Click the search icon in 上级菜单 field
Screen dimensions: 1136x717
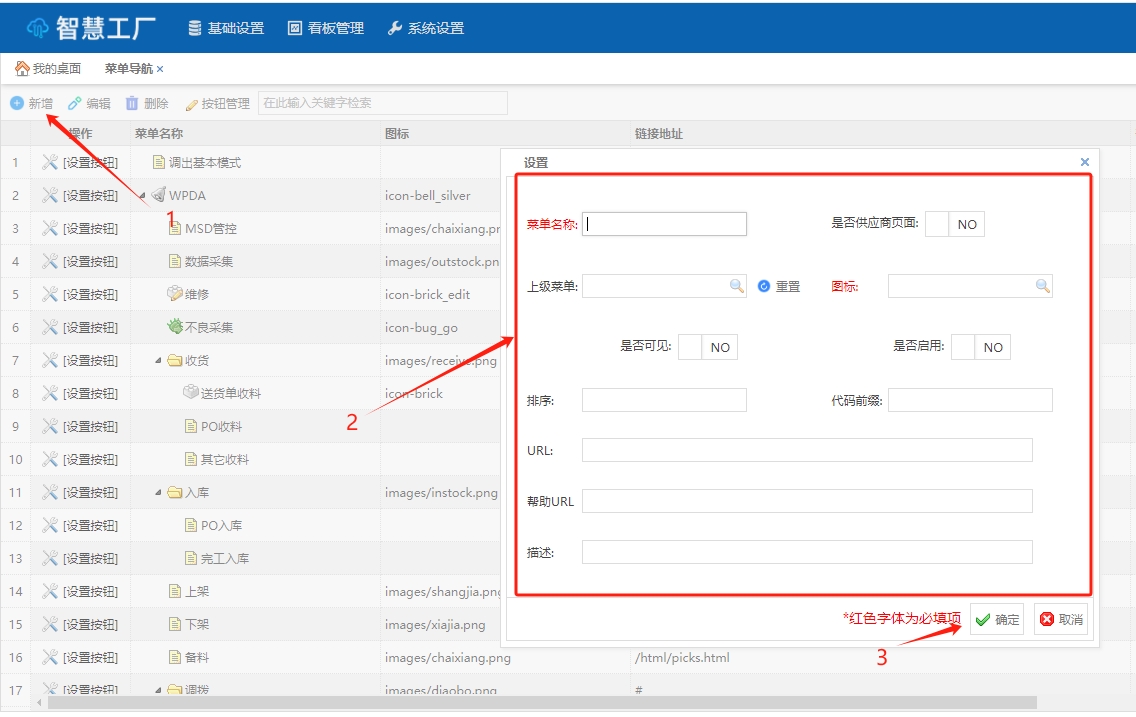coord(737,286)
